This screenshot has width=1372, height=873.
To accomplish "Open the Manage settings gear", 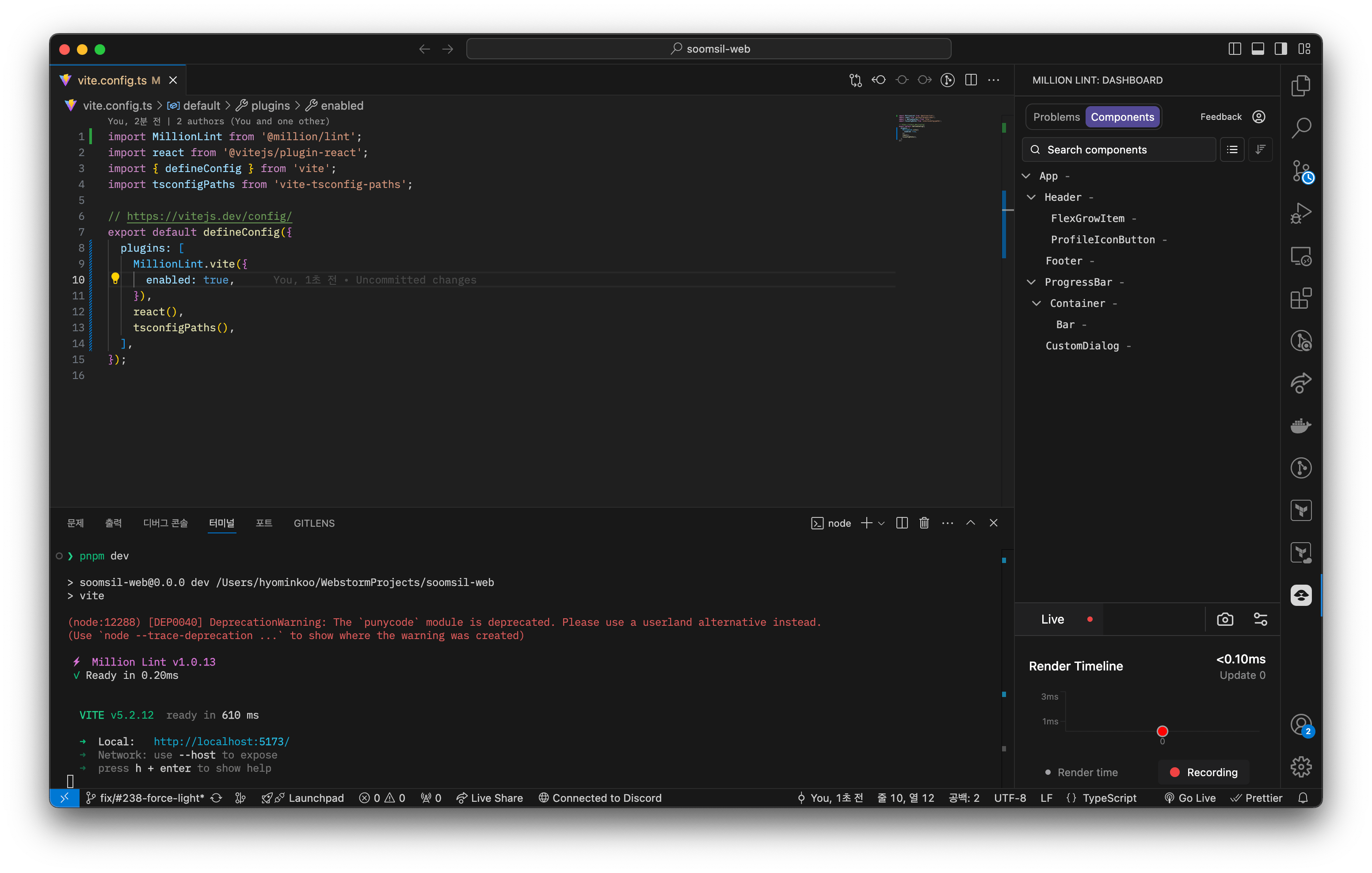I will click(x=1301, y=767).
